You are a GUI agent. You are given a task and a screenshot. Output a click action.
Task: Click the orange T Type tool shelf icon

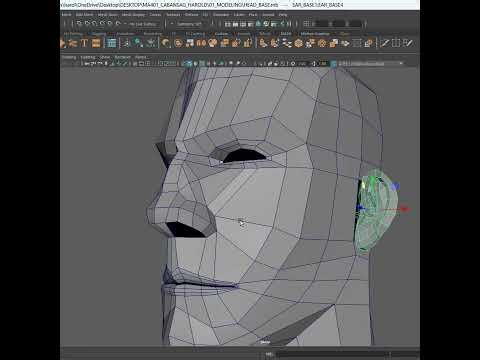pyautogui.click(x=84, y=43)
